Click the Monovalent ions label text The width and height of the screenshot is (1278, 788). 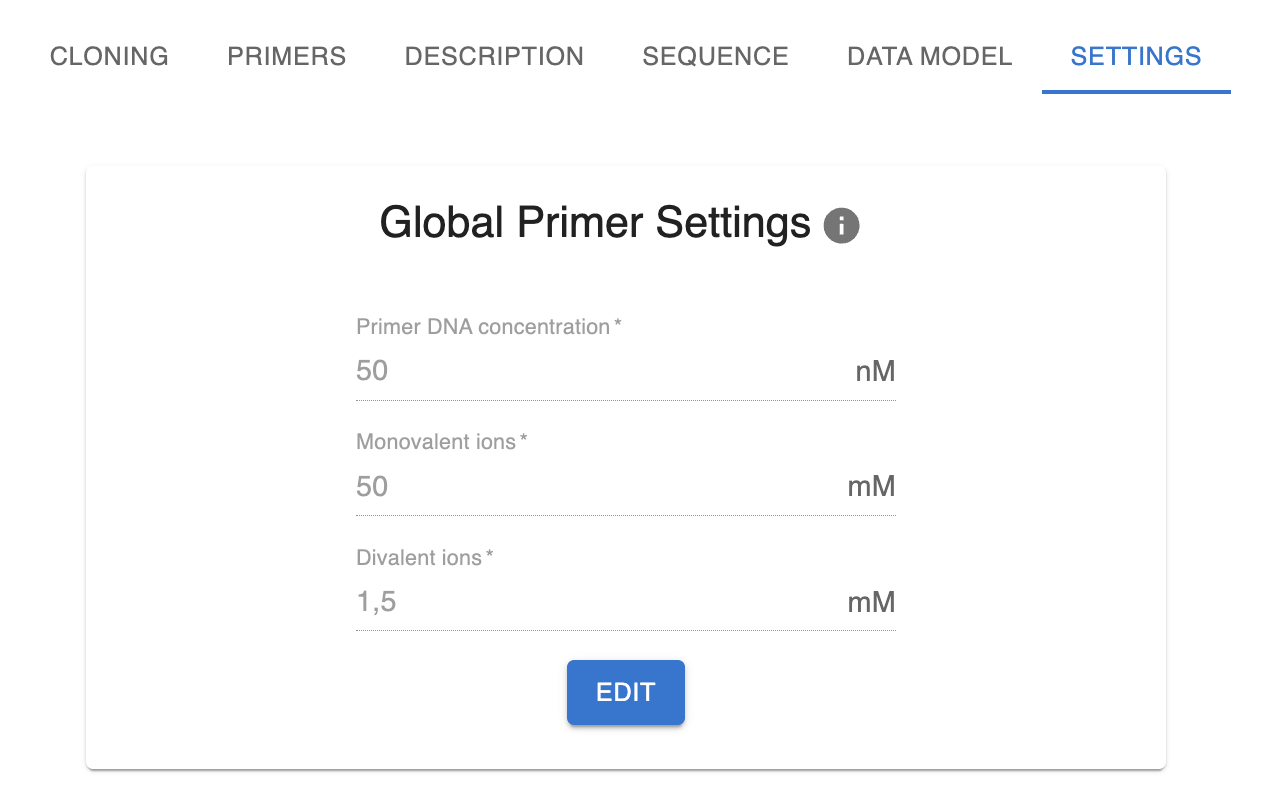(x=436, y=442)
